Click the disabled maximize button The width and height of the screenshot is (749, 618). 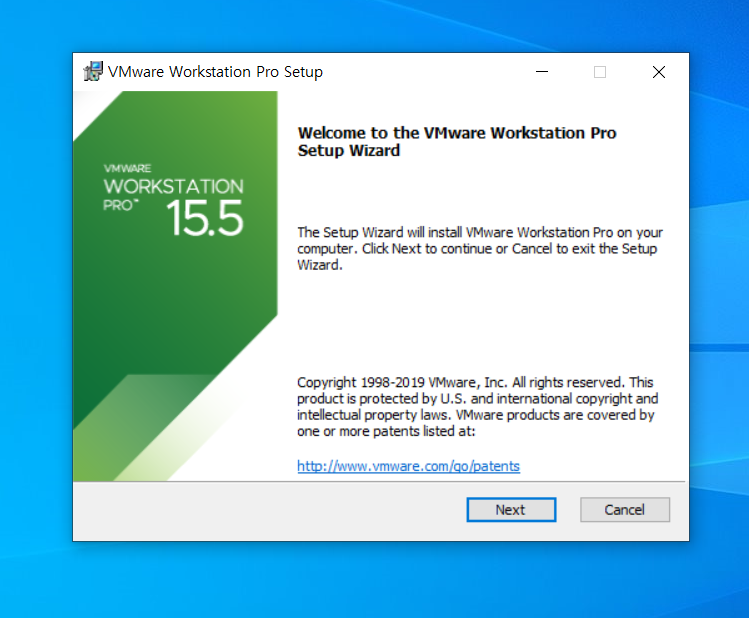(600, 72)
